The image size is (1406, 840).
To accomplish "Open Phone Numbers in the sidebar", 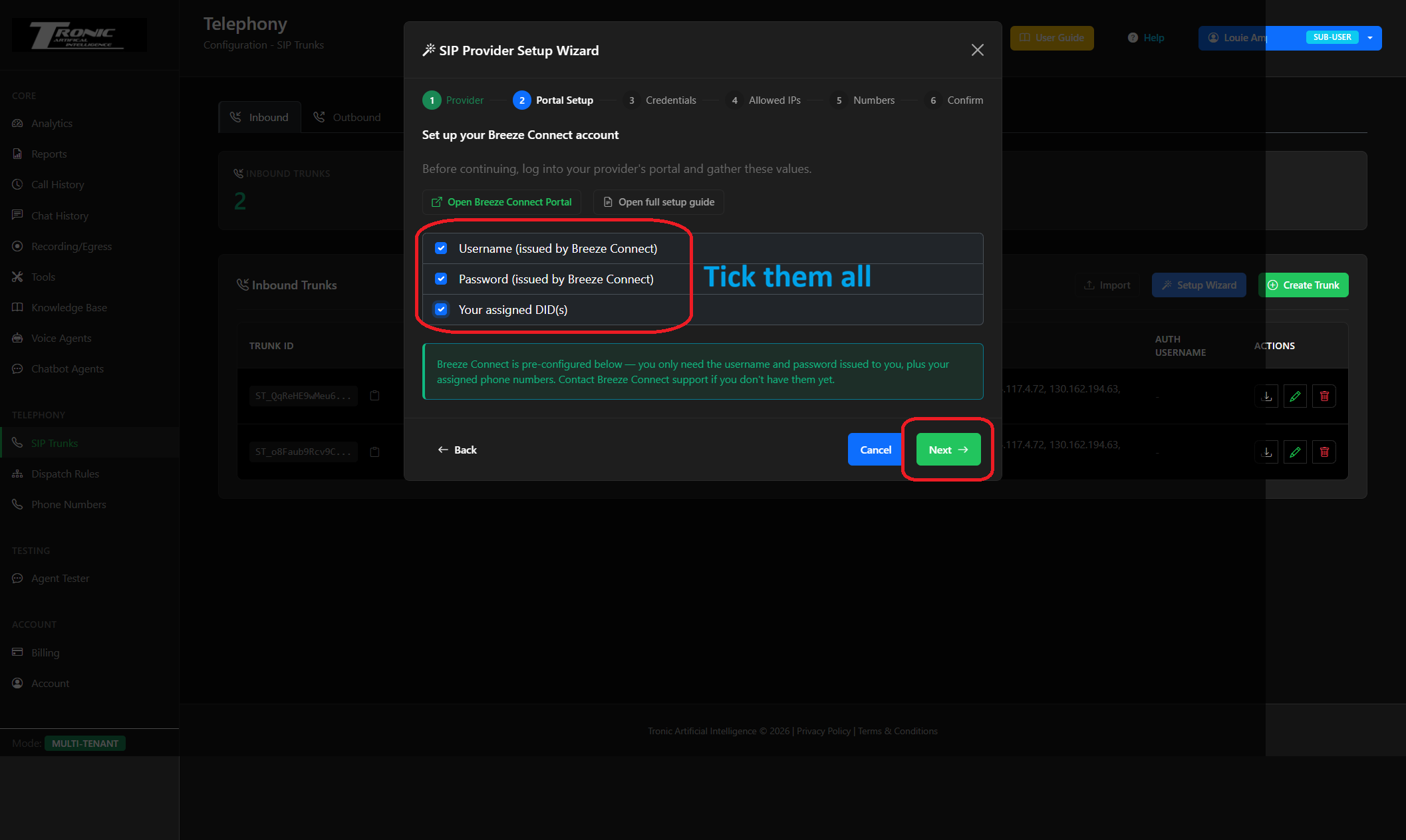I will click(69, 504).
